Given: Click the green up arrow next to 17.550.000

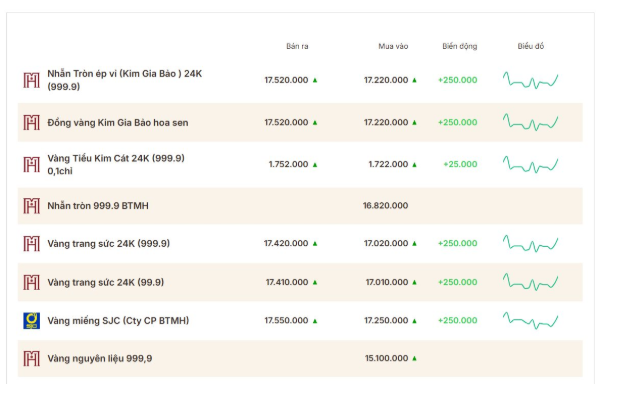Looking at the screenshot, I should point(315,321).
